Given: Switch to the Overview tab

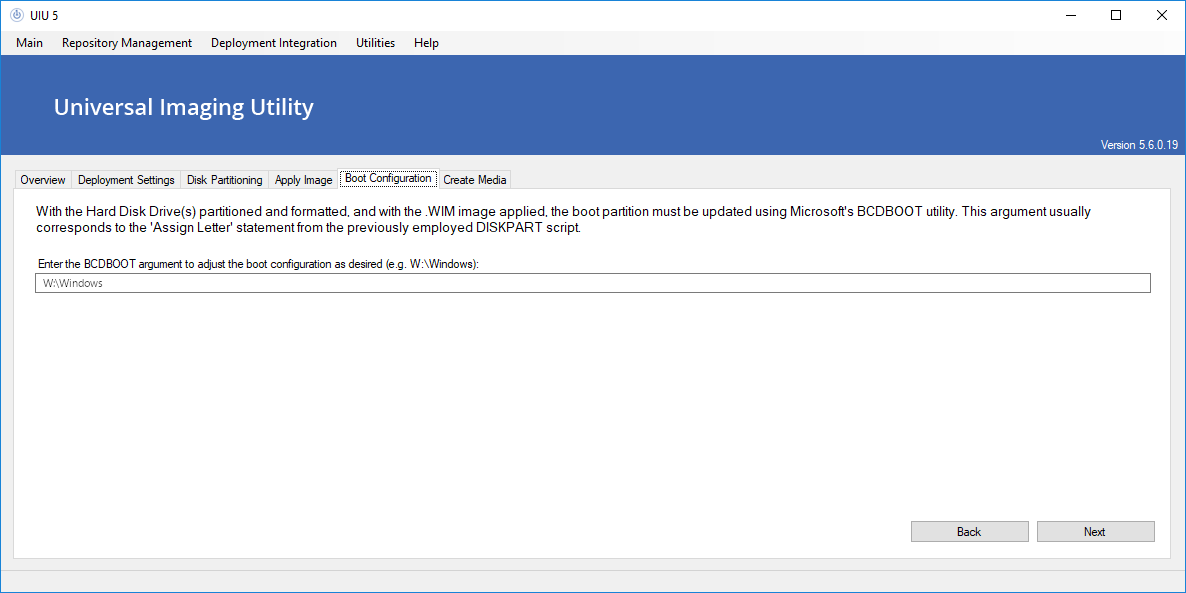Looking at the screenshot, I should click(43, 180).
